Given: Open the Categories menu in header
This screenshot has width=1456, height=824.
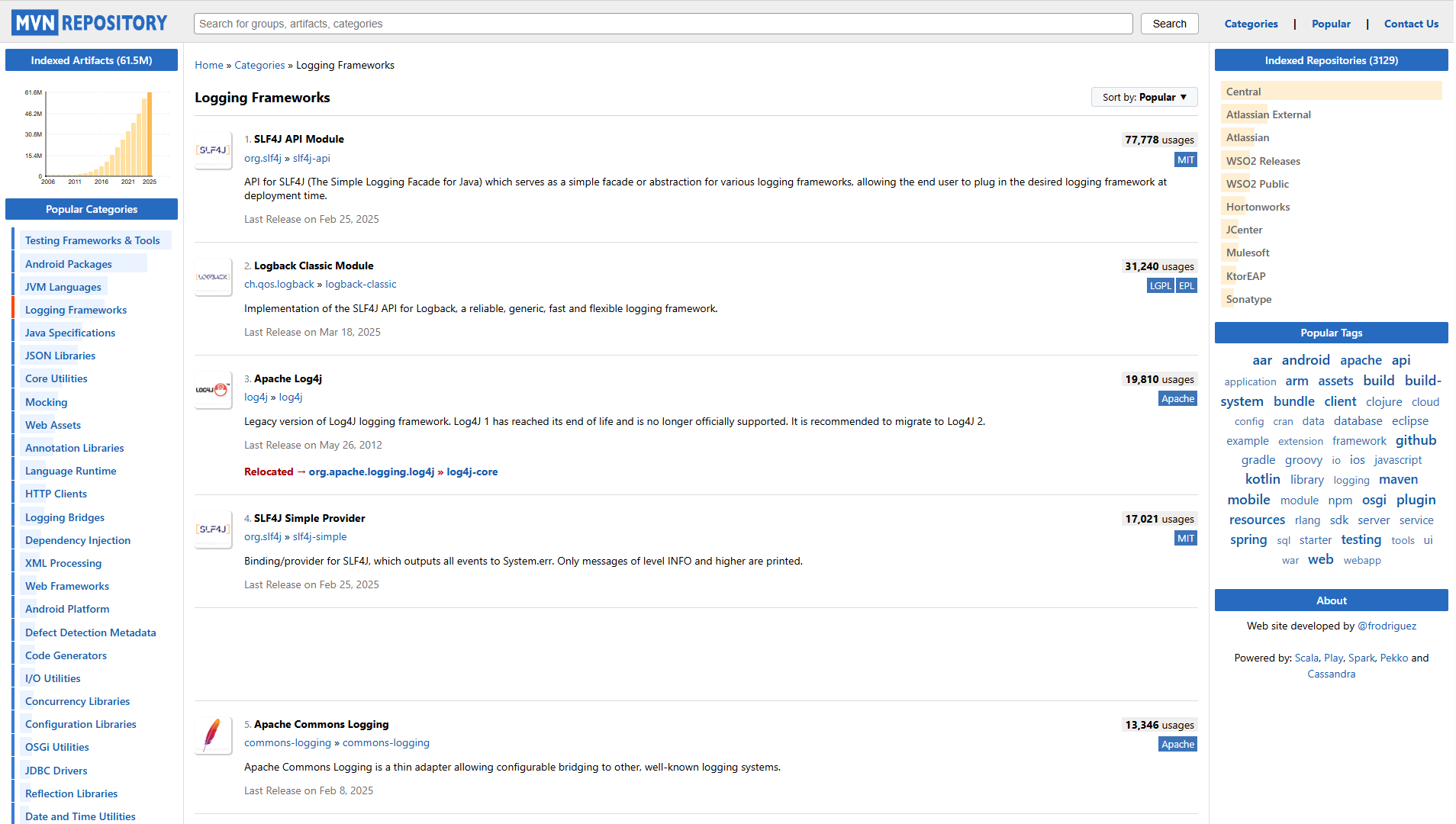Looking at the screenshot, I should (x=1251, y=24).
